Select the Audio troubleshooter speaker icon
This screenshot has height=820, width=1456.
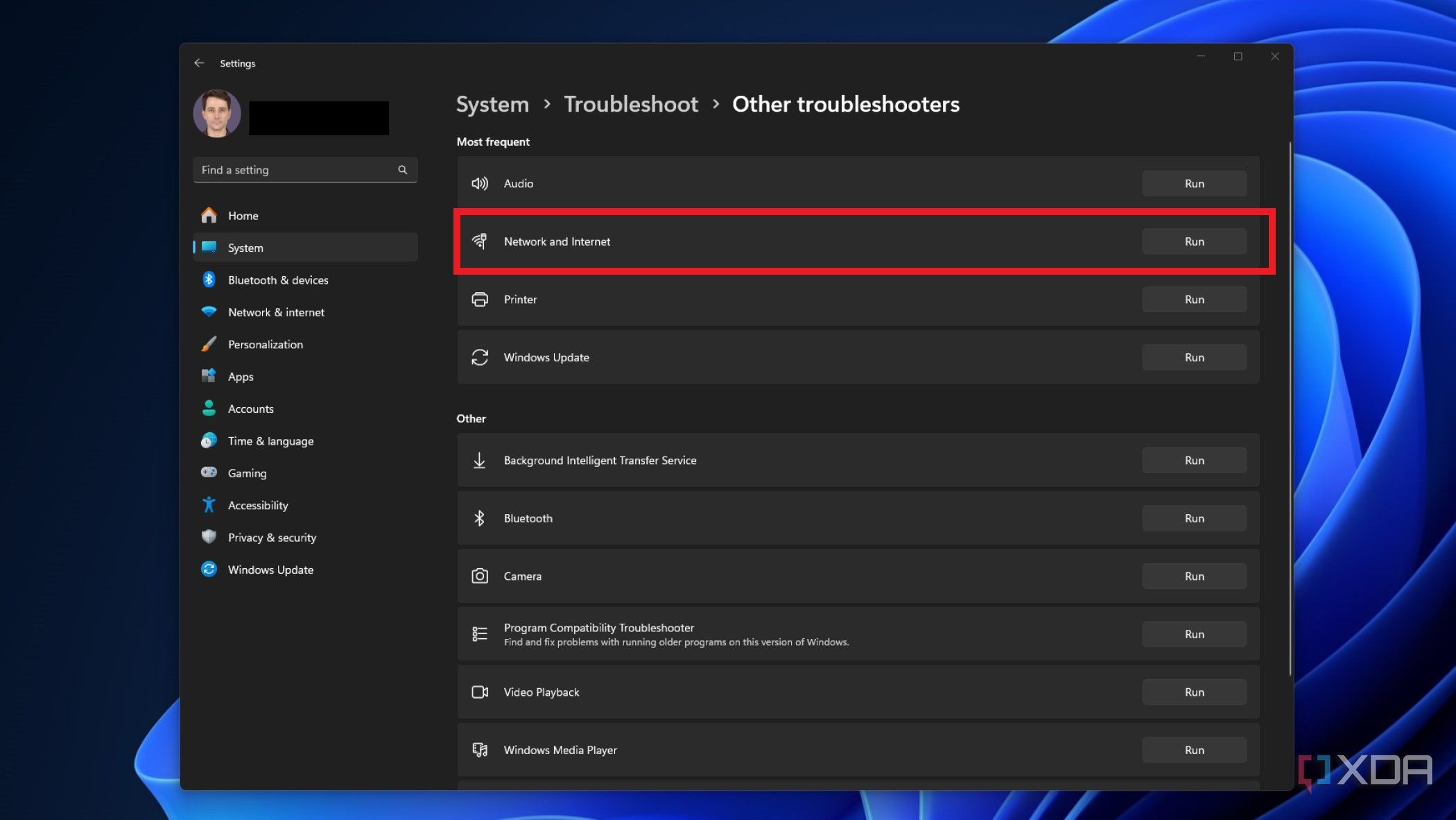479,183
